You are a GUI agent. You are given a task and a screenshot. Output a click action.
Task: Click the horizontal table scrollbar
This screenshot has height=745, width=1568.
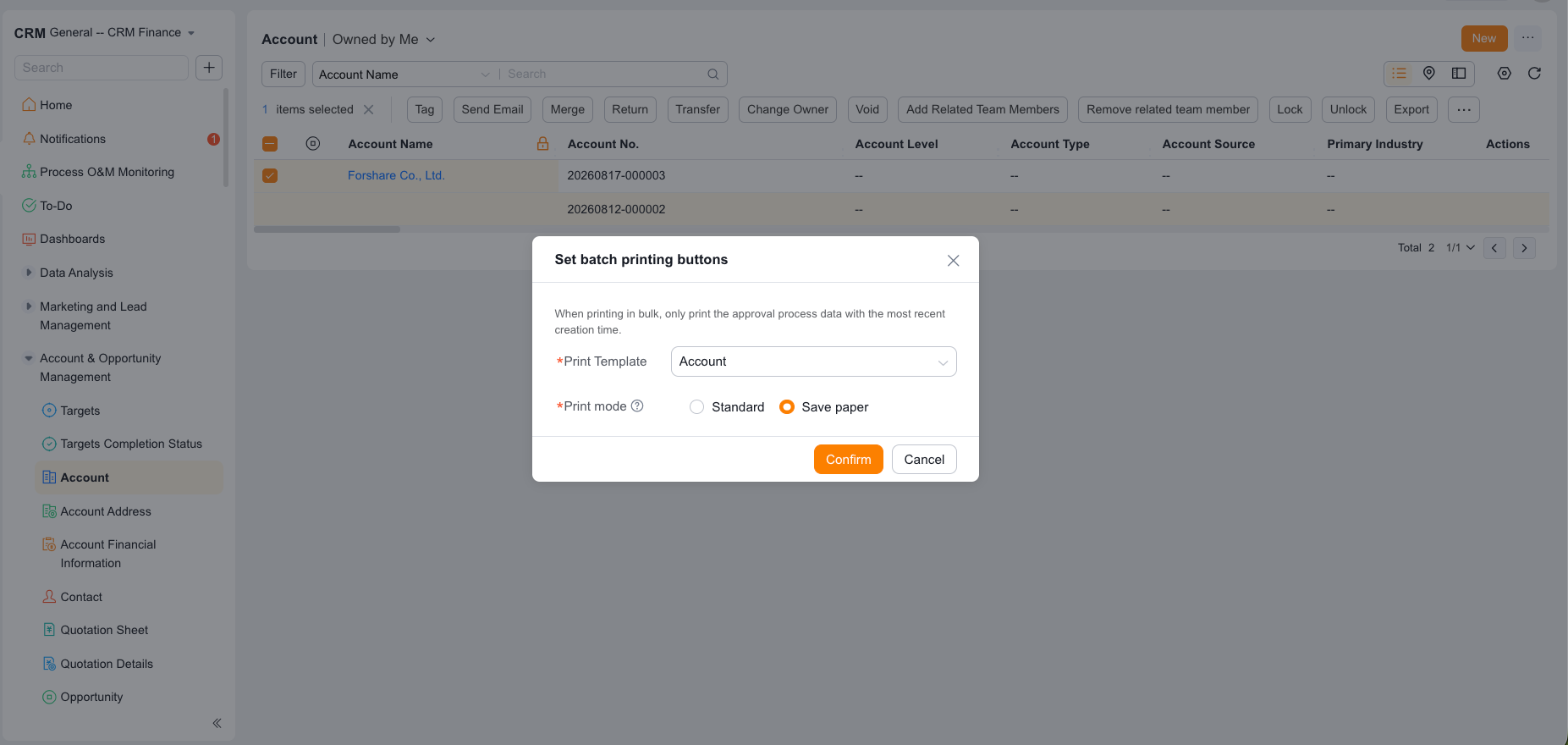tap(327, 229)
